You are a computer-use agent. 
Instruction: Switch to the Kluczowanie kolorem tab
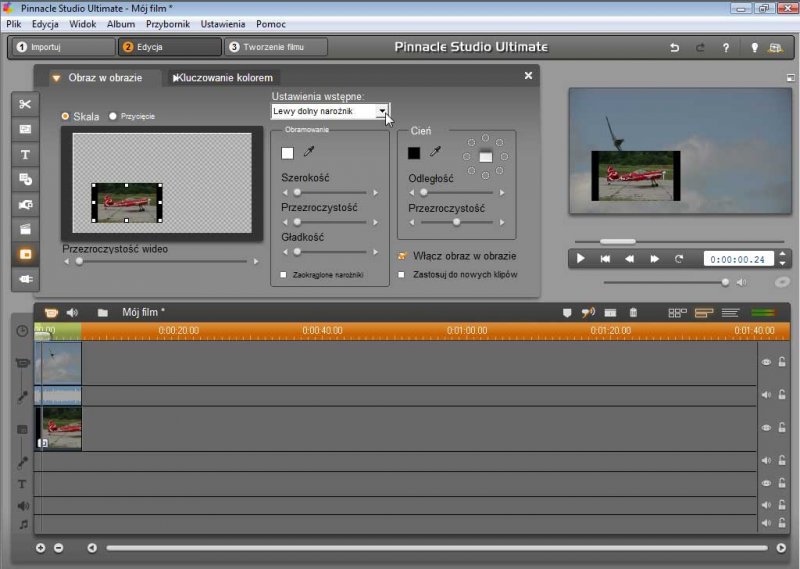click(224, 78)
